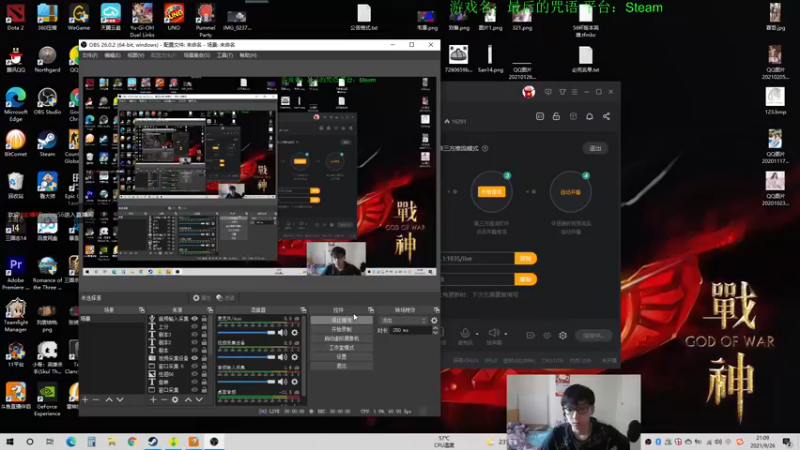
Task: Adjust 麦克风/Aux volume slider
Action: [x=247, y=333]
